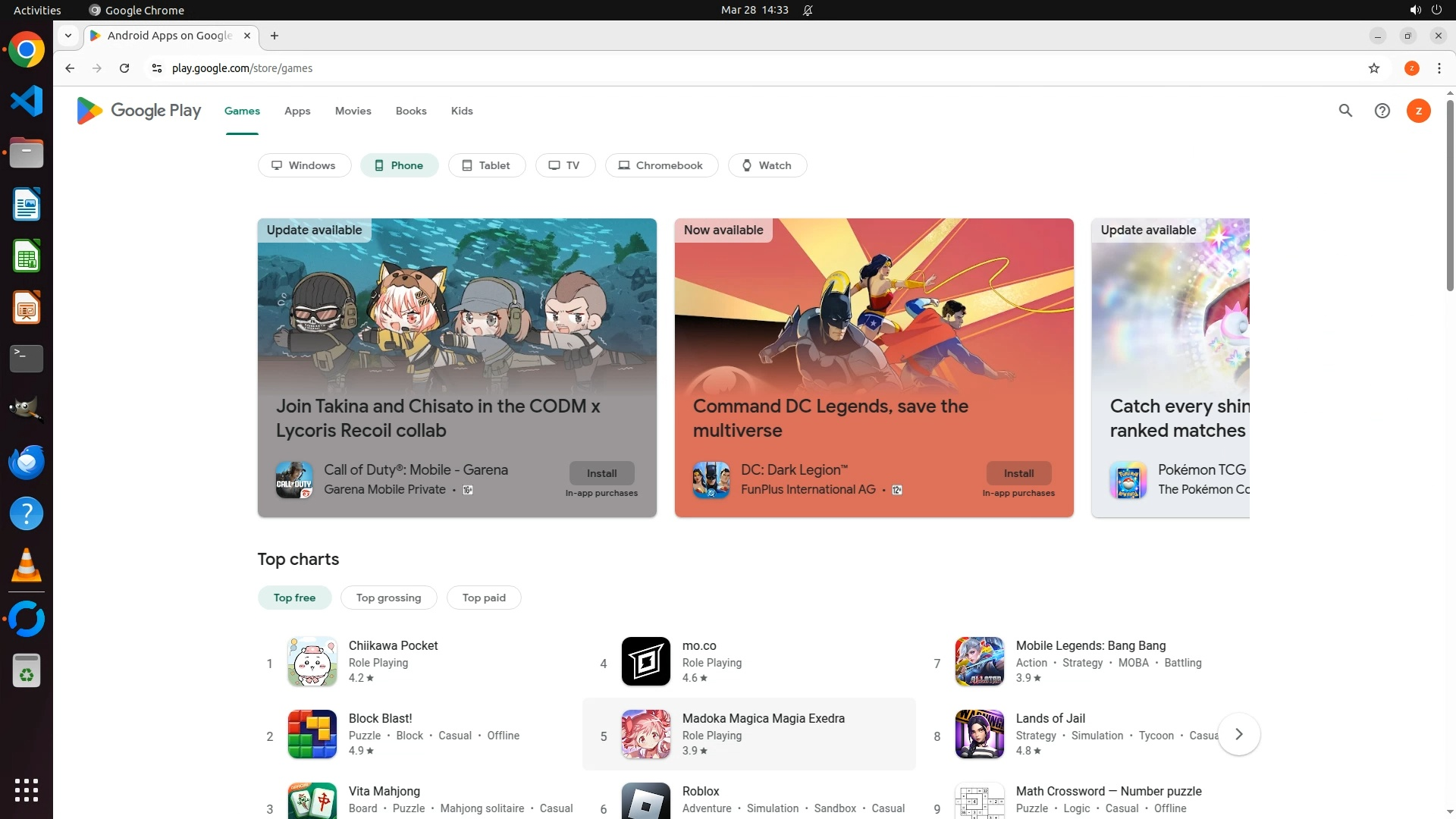The width and height of the screenshot is (1456, 819).
Task: Expand the Chrome tab search dropdown
Action: pyautogui.click(x=68, y=36)
